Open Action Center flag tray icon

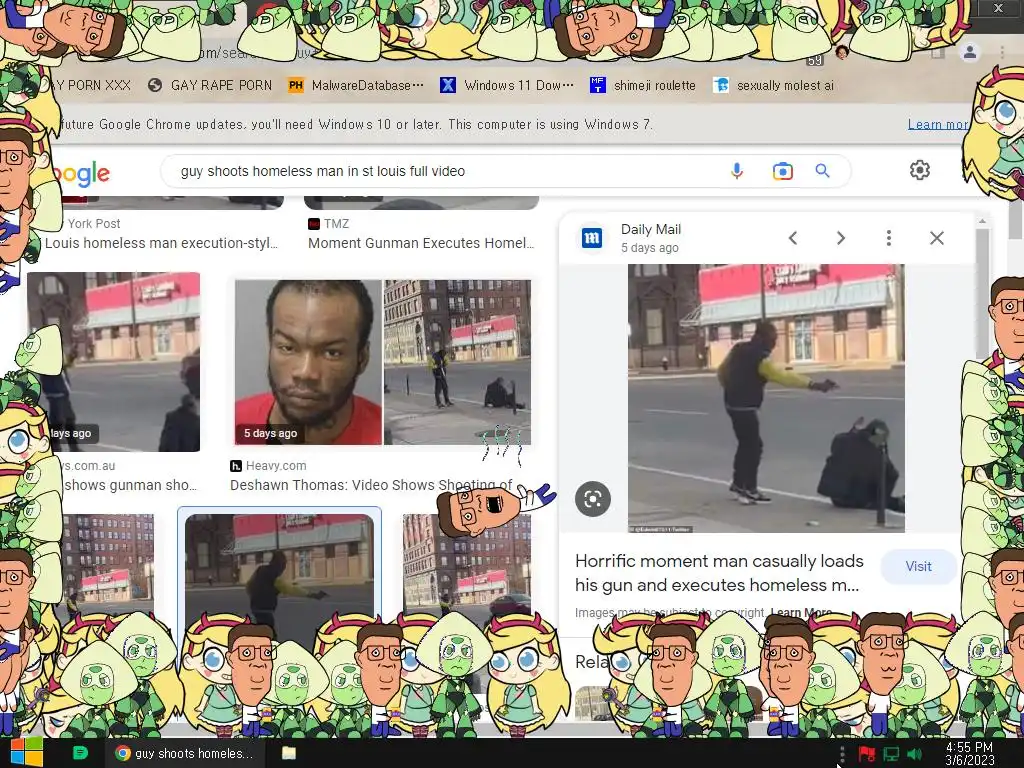[867, 754]
